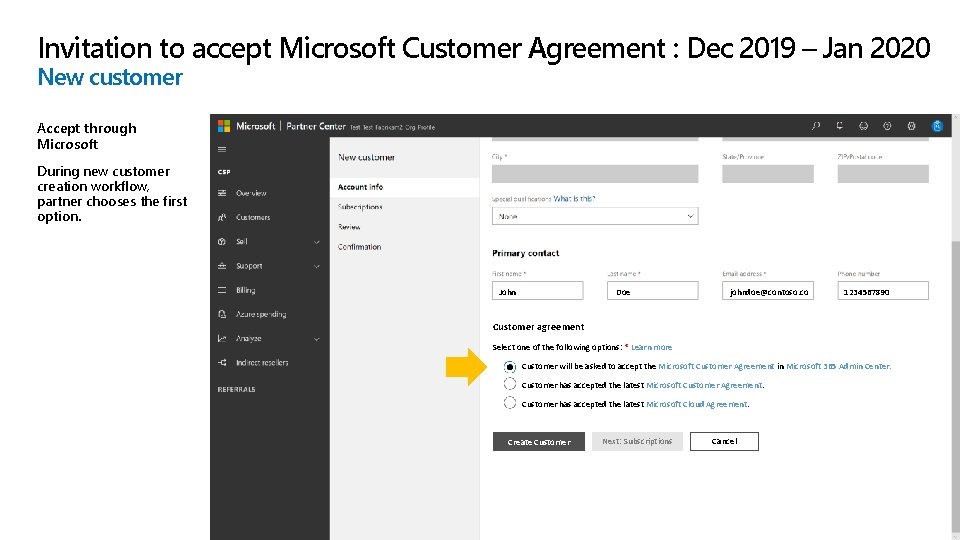Open the Special qualifications dropdown
Viewport: 960px width, 540px height.
[594, 216]
